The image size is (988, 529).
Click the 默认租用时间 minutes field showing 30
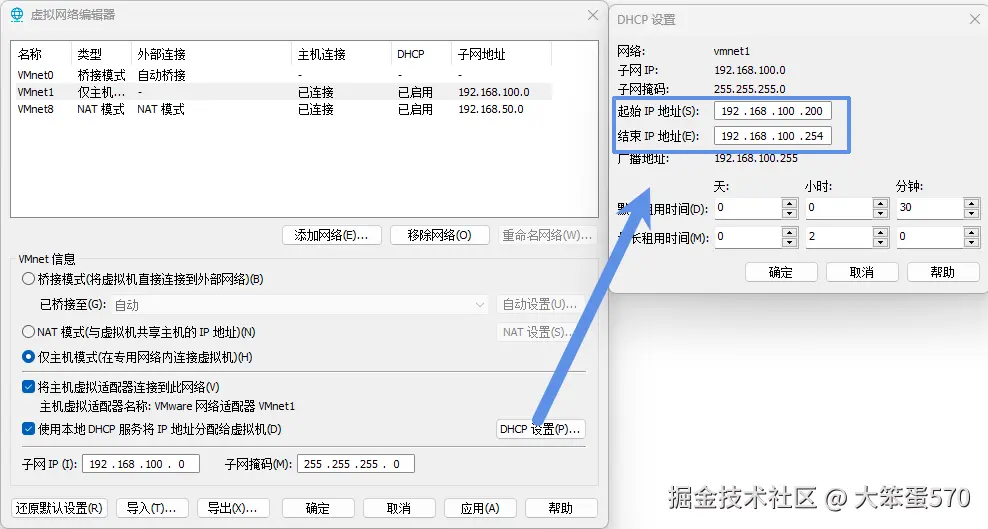coord(931,208)
